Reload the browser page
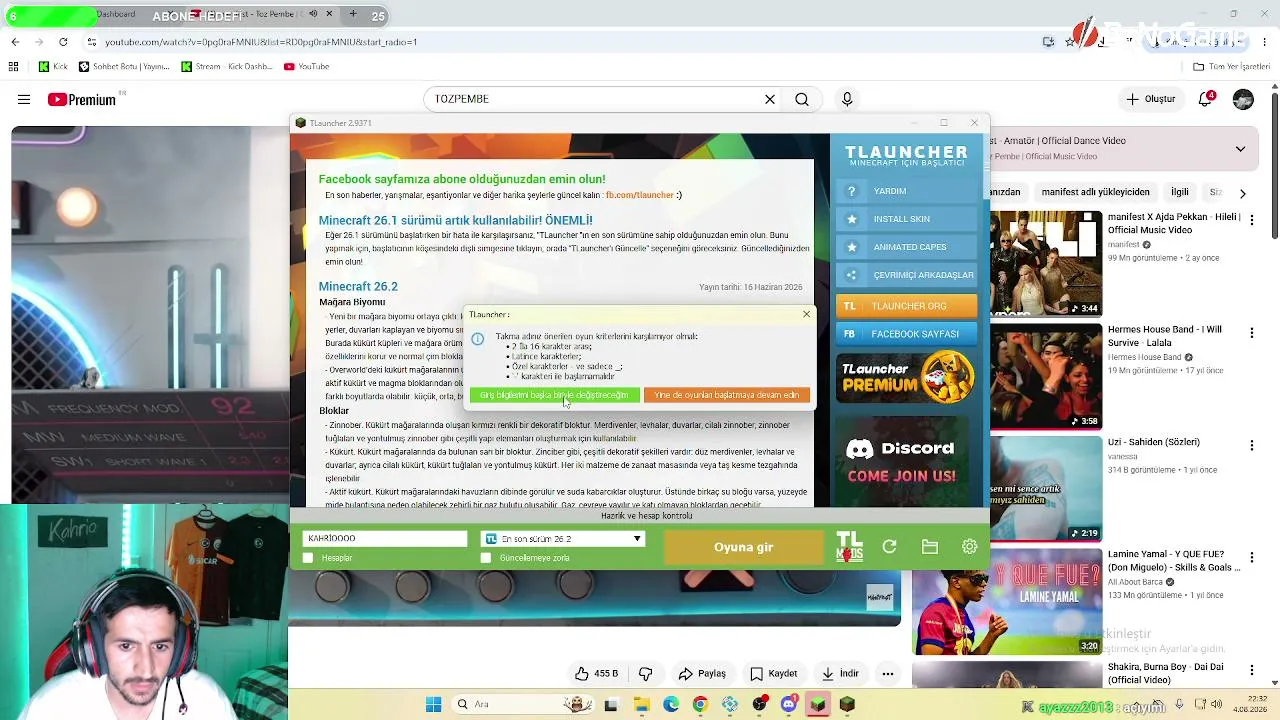This screenshot has height=720, width=1280. (x=63, y=42)
